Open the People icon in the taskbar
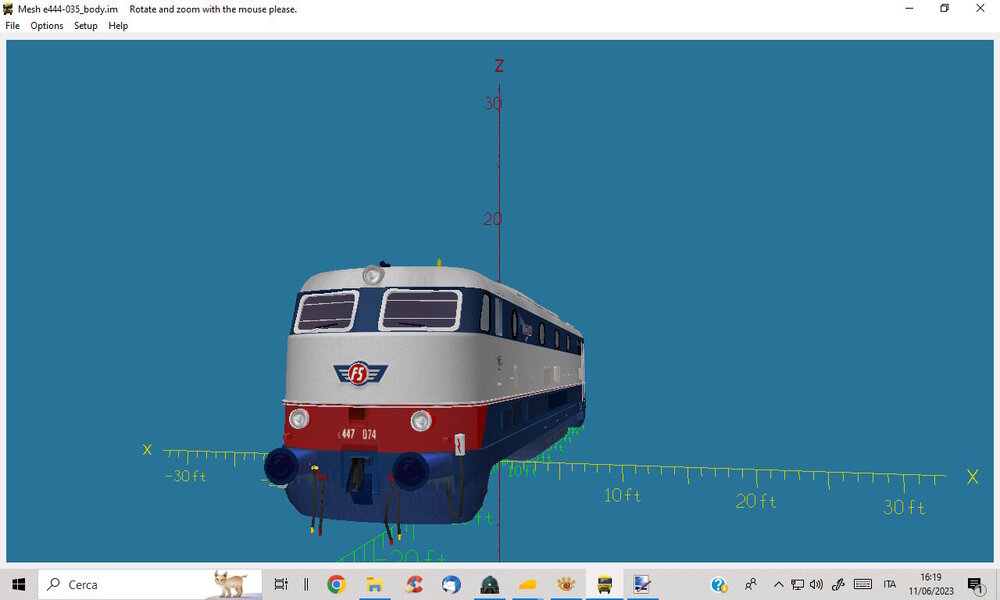The height and width of the screenshot is (600, 1000). pyautogui.click(x=751, y=584)
